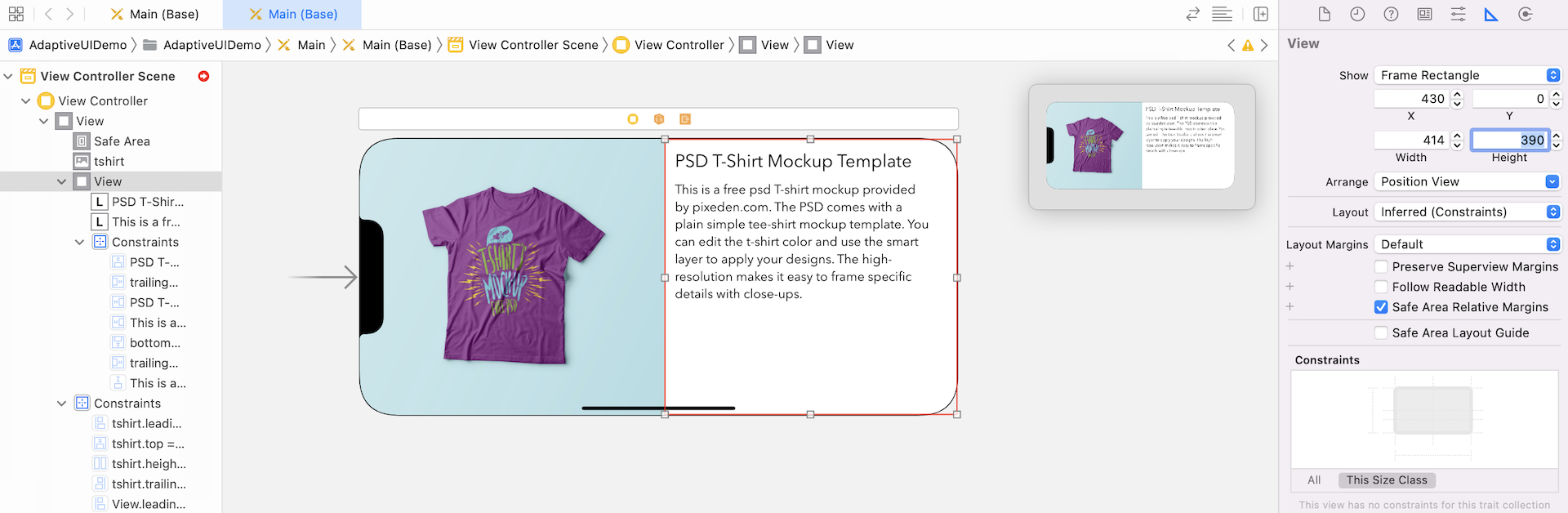Viewport: 1568px width, 513px height.
Task: Toggle Follow Readable Width checkbox
Action: [1381, 287]
